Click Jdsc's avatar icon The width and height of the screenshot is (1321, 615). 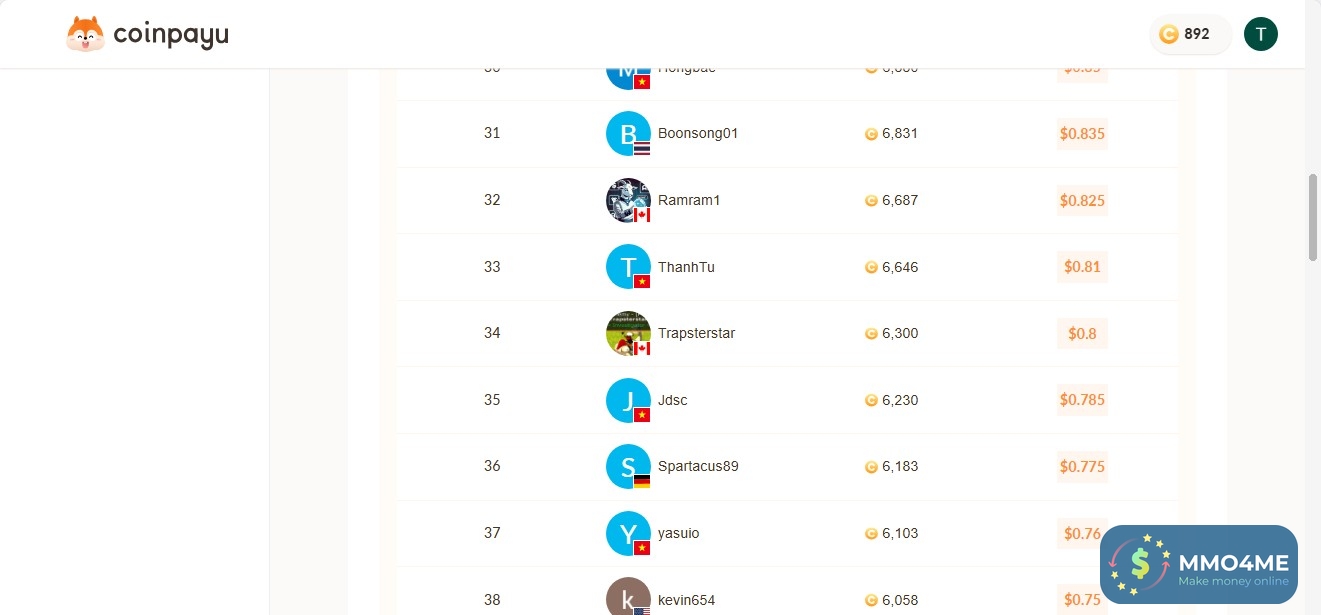[628, 400]
